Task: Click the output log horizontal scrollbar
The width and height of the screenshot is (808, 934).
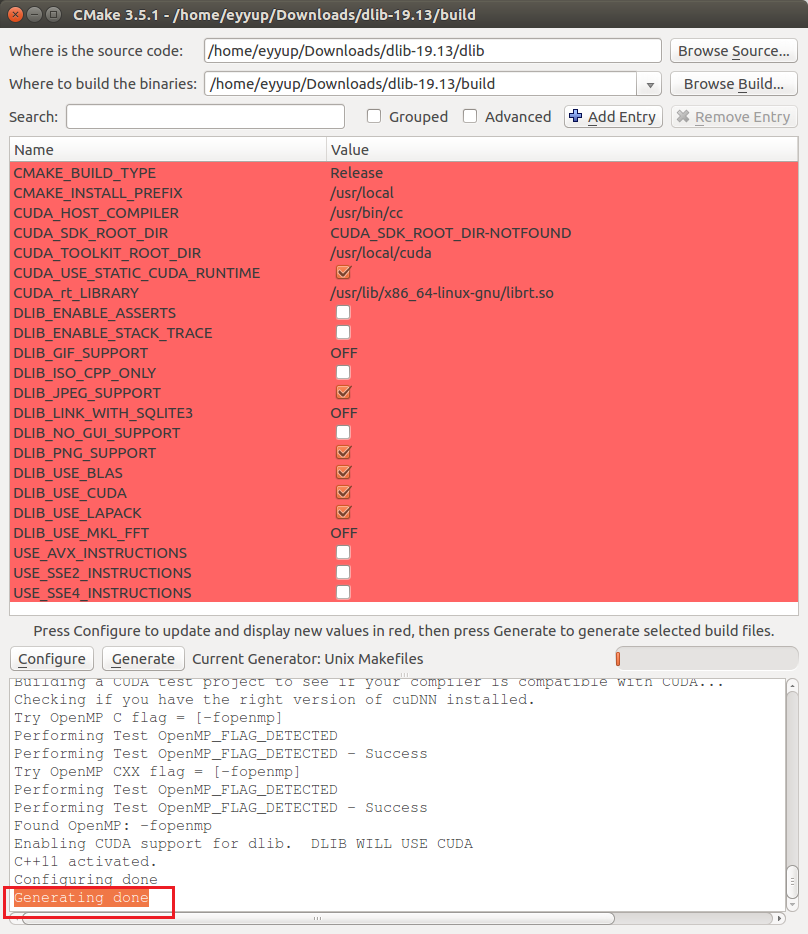Action: [318, 918]
